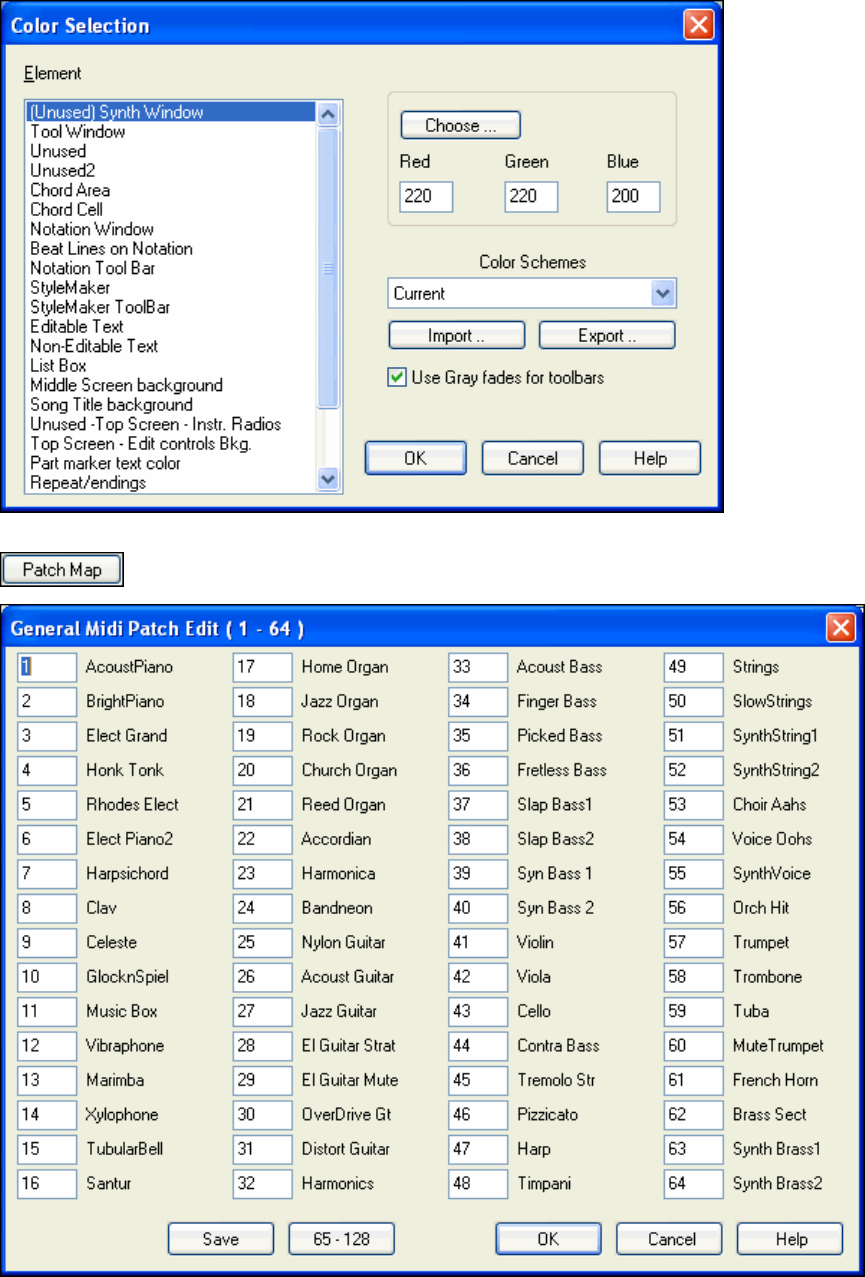This screenshot has width=865, height=1277.
Task: Click the Celeste patch number field
Action: click(47, 942)
